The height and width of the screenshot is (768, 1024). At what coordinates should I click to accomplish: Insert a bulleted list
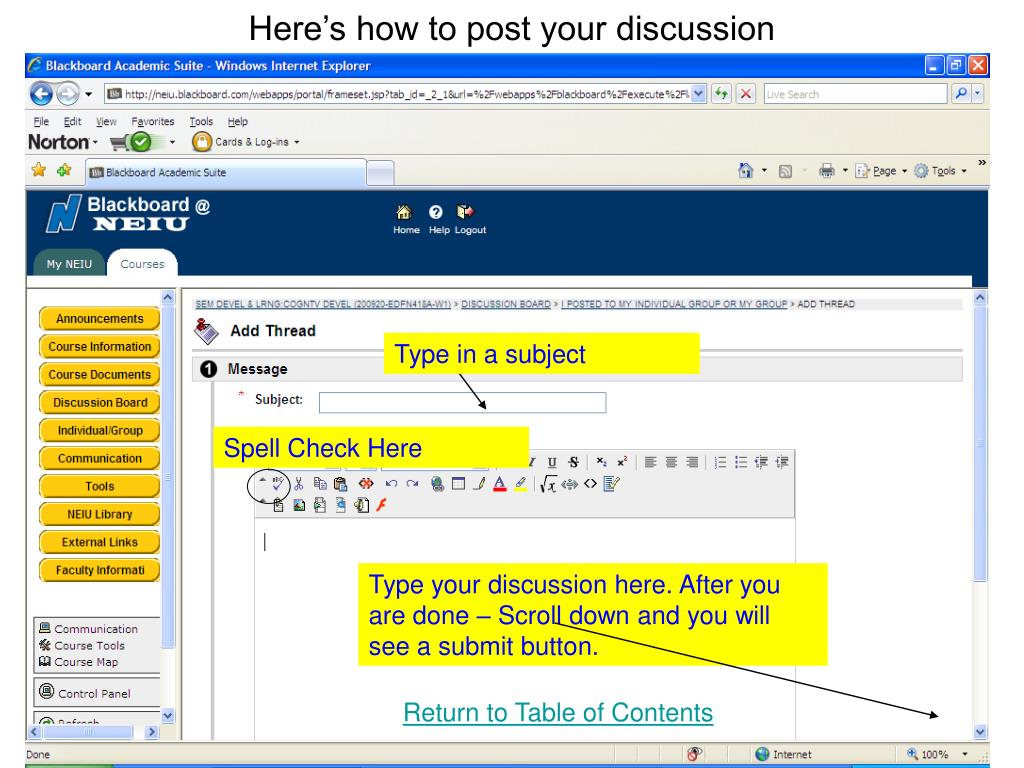(741, 462)
